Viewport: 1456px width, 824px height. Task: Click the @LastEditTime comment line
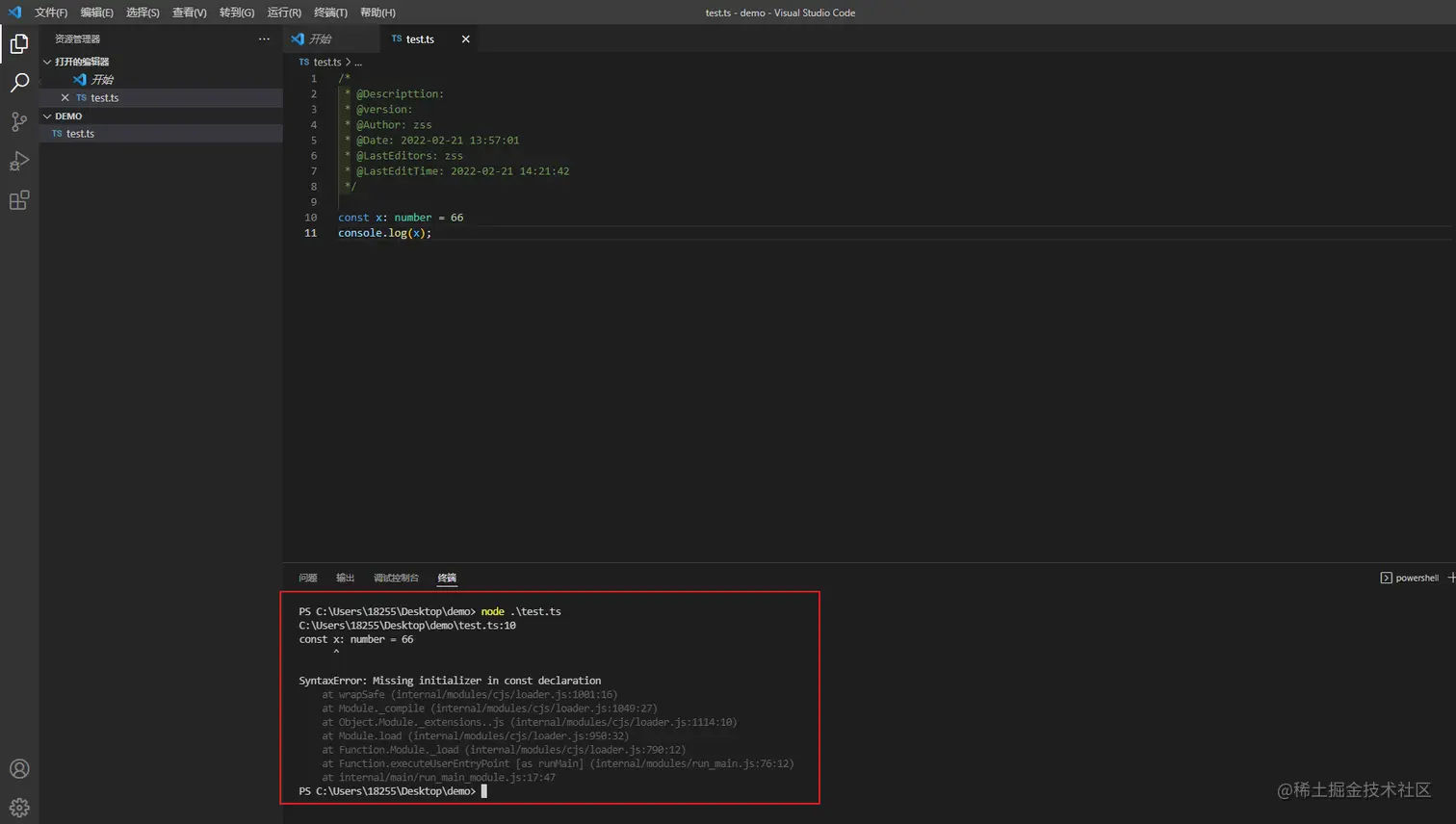pos(456,171)
